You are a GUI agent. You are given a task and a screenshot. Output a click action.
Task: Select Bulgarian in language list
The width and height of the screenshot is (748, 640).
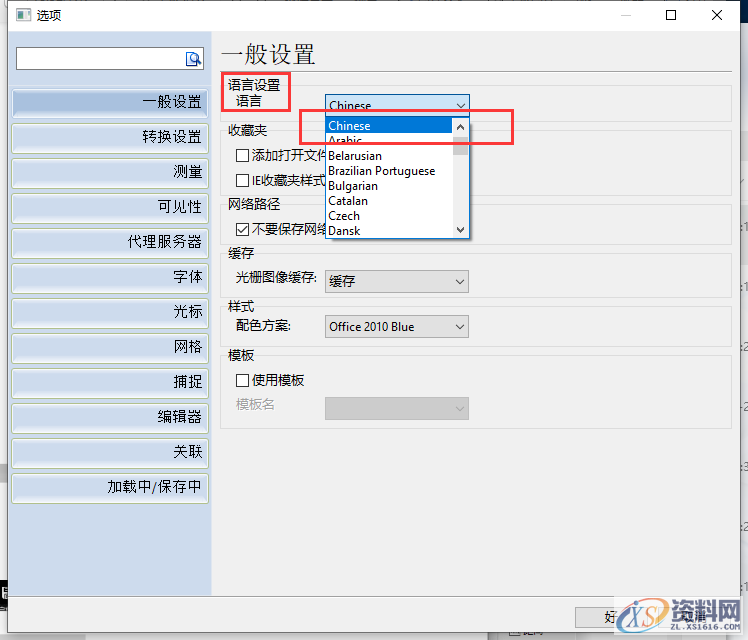tap(389, 186)
